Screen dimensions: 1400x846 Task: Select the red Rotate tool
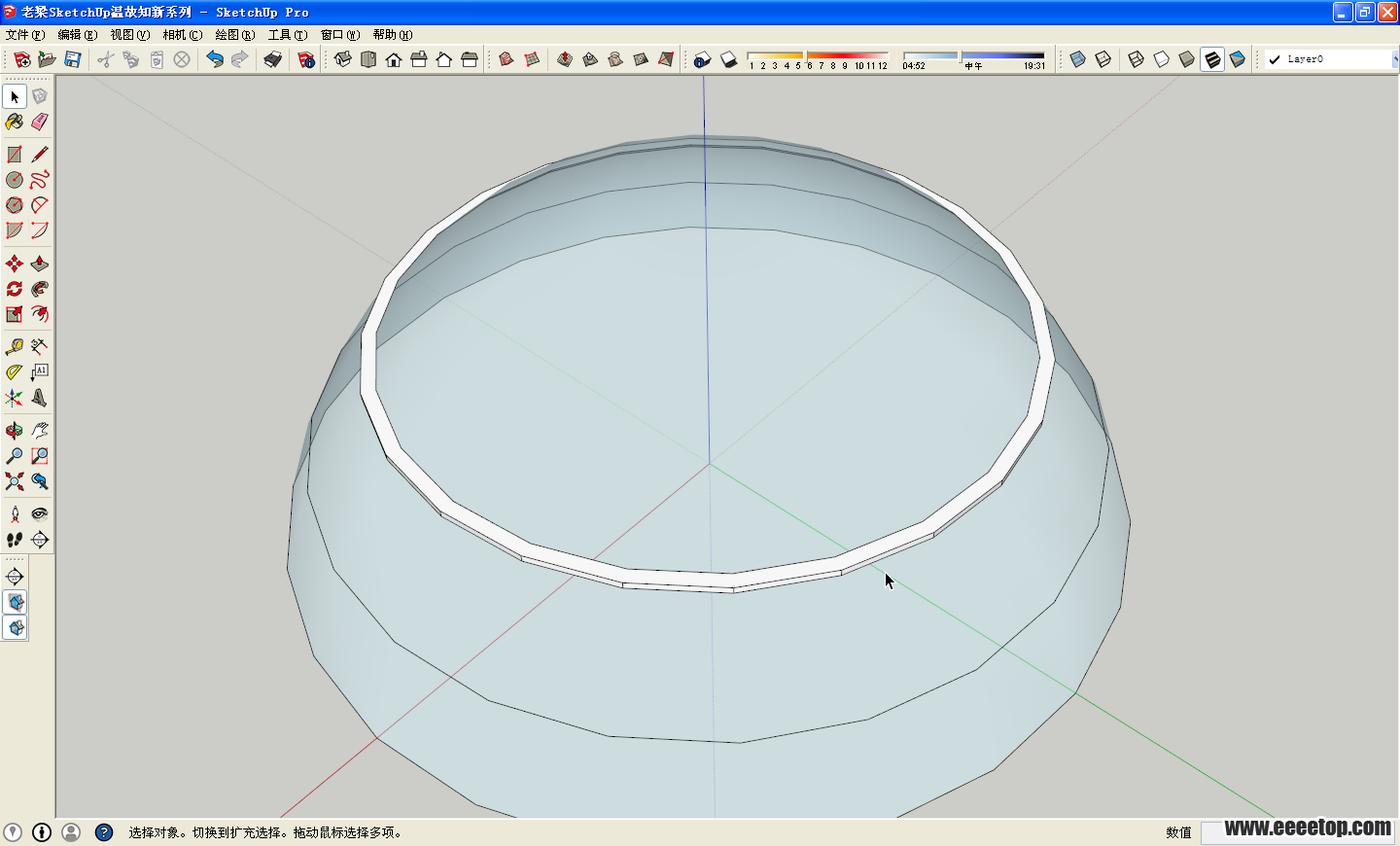15,289
